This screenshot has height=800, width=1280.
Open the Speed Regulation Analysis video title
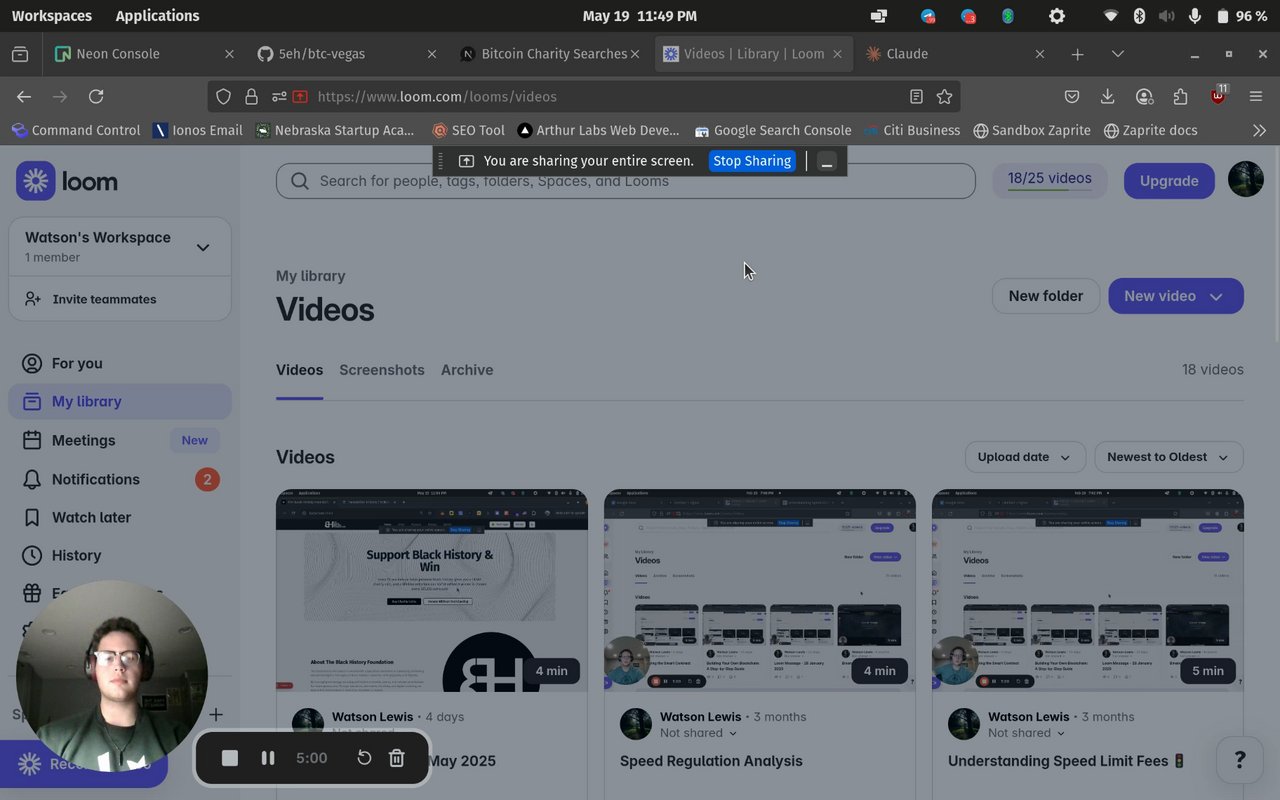[x=711, y=761]
